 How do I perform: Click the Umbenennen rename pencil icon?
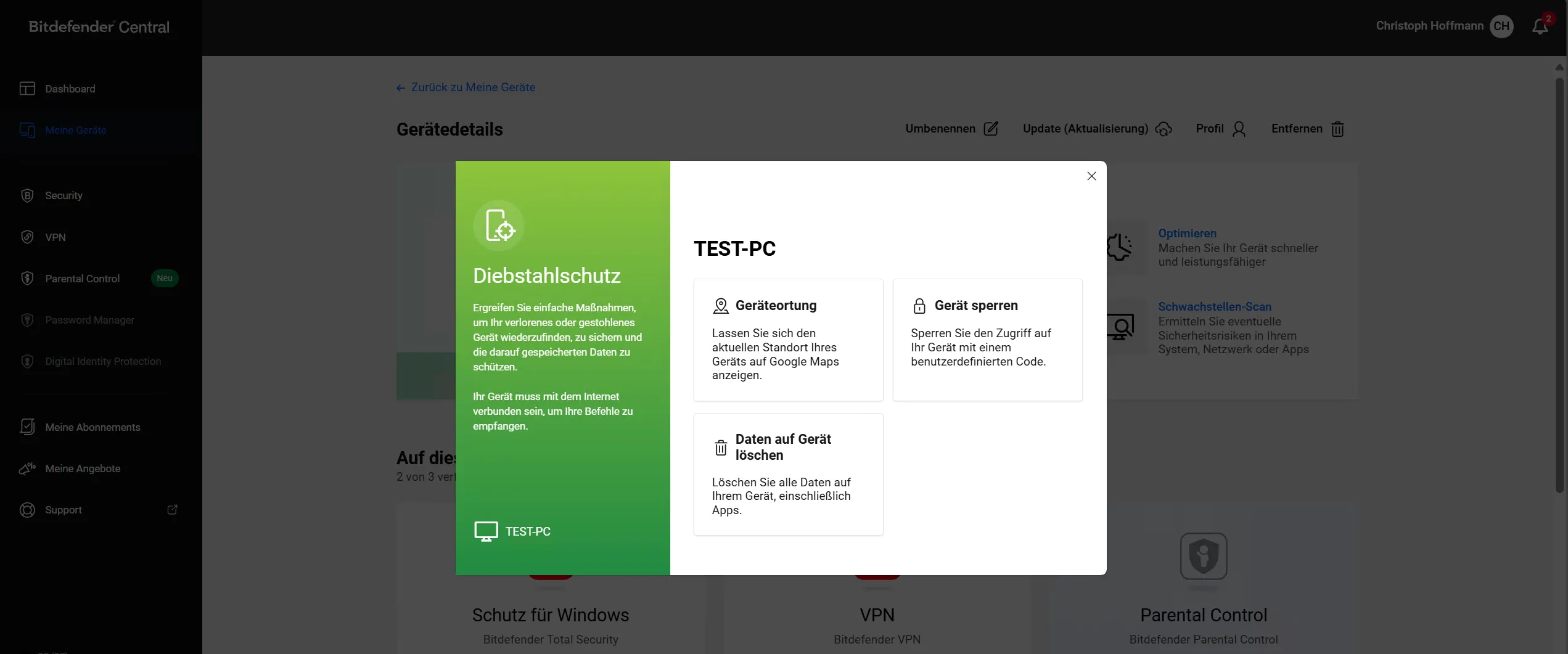(x=991, y=129)
